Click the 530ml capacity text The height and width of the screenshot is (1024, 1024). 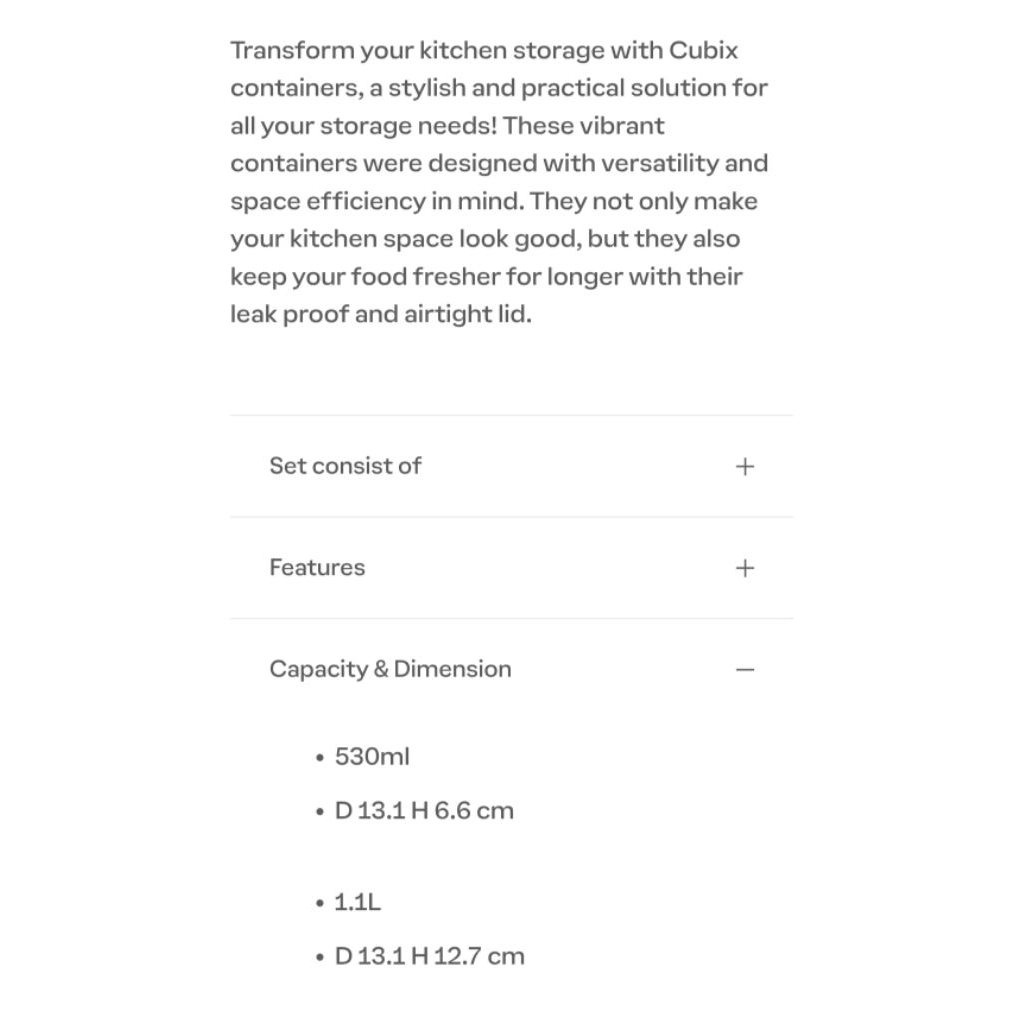[x=372, y=757]
